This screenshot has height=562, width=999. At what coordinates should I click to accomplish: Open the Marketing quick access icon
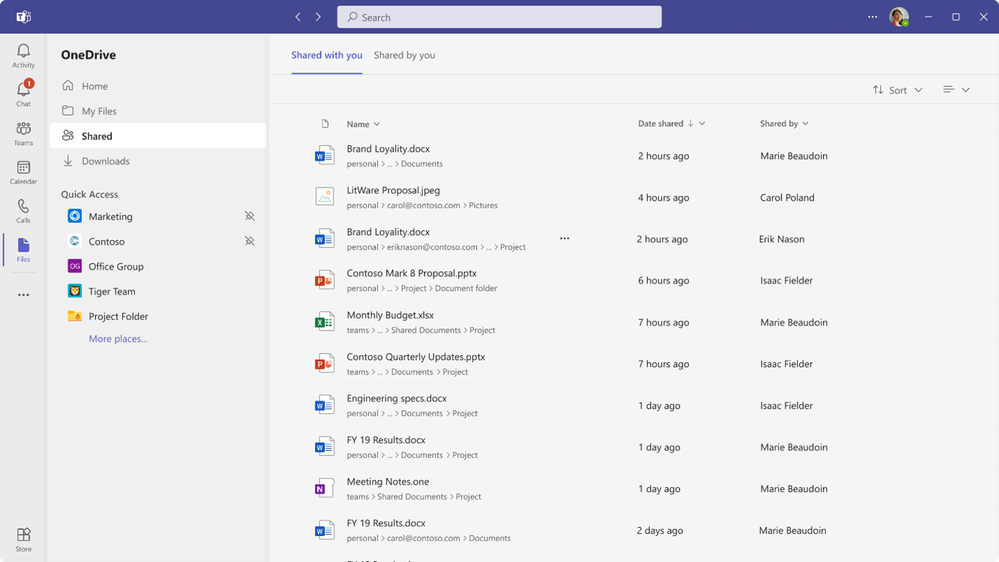click(x=75, y=216)
